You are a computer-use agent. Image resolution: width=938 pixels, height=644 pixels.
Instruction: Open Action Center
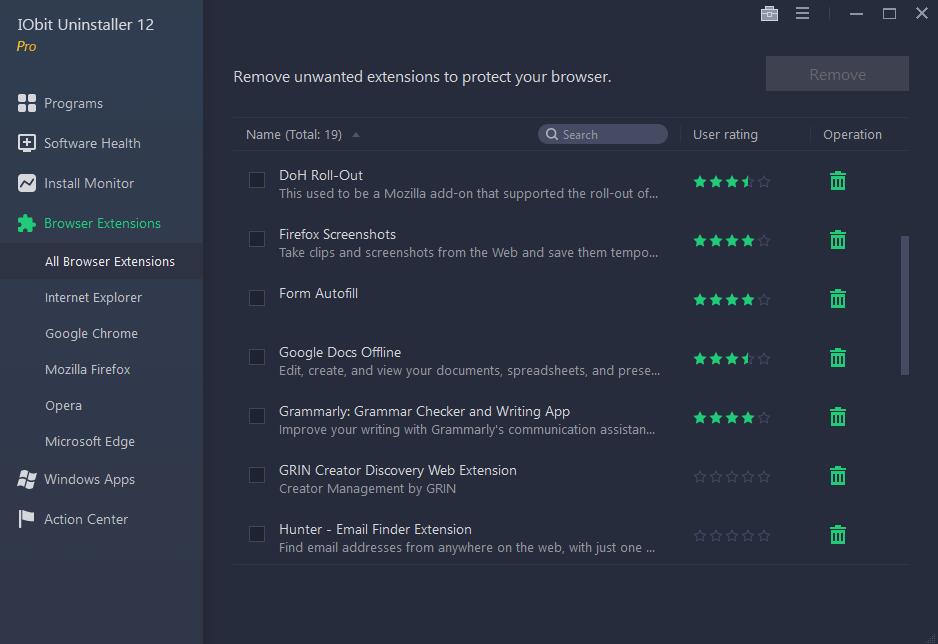(x=86, y=520)
